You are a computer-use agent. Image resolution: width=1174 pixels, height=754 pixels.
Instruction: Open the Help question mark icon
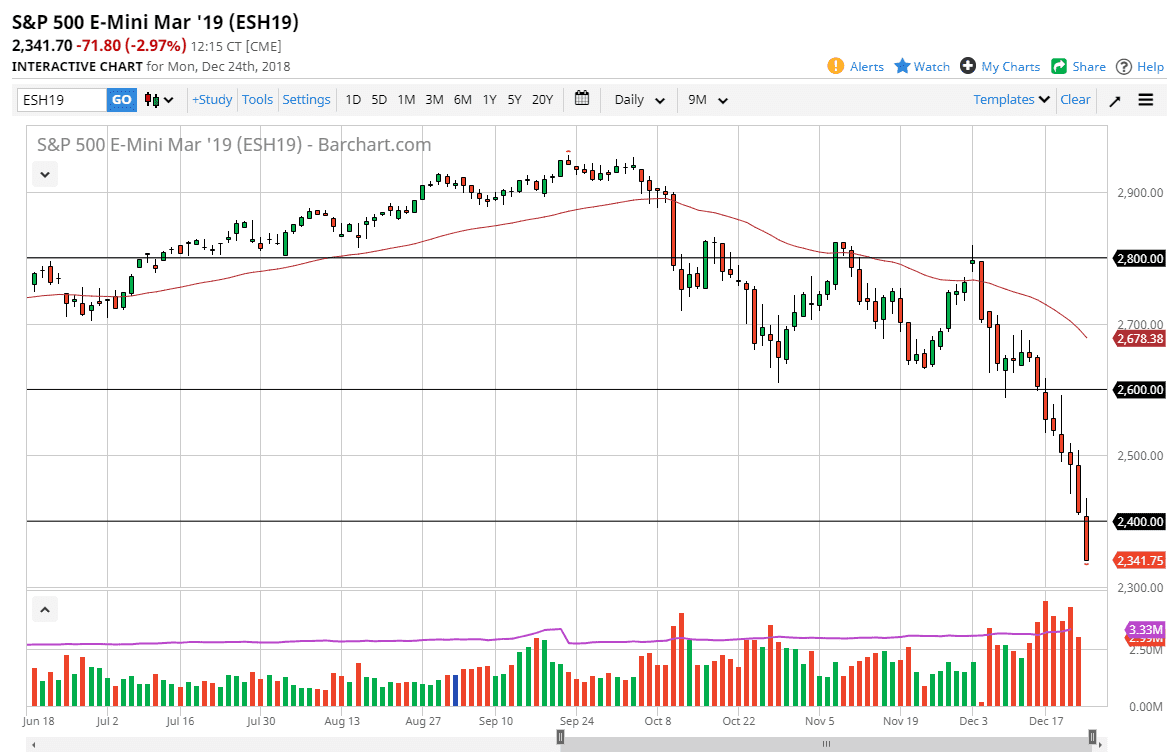coord(1124,66)
